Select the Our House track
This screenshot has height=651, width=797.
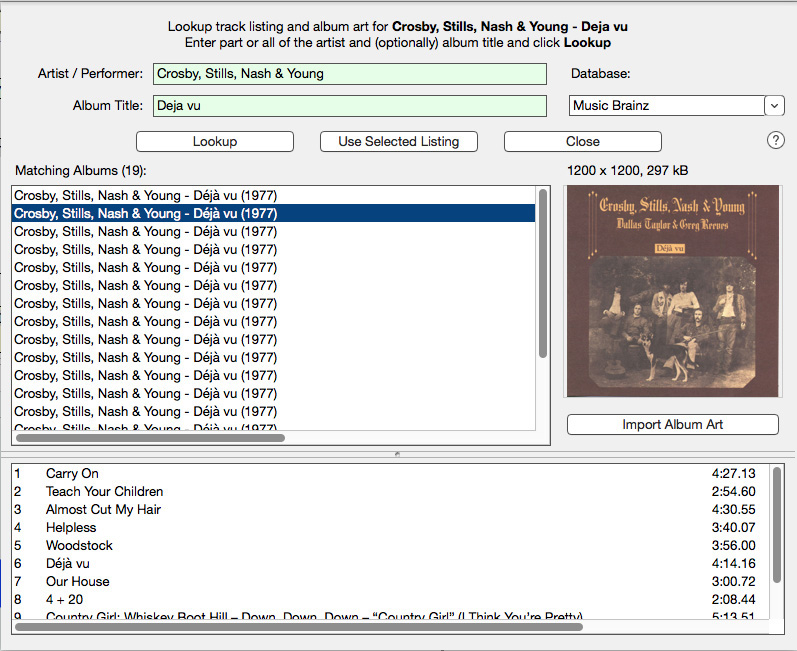tap(77, 581)
